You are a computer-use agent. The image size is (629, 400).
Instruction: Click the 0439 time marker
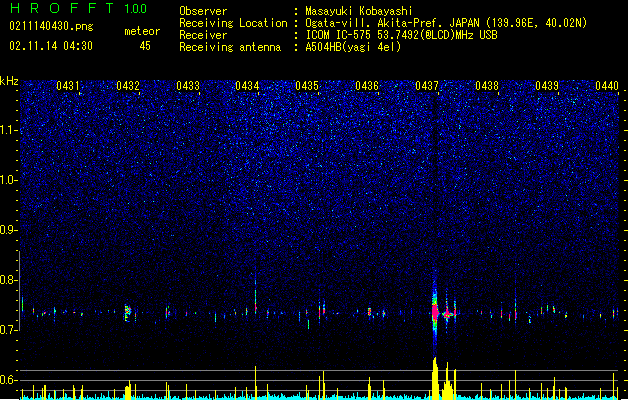click(x=547, y=86)
